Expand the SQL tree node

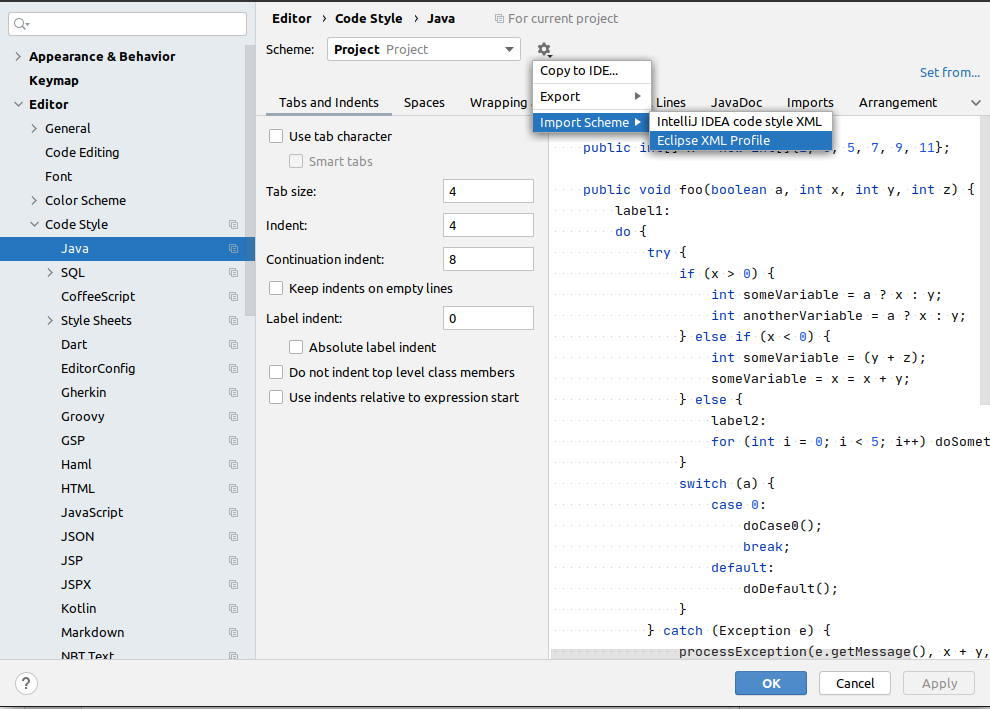coord(50,273)
